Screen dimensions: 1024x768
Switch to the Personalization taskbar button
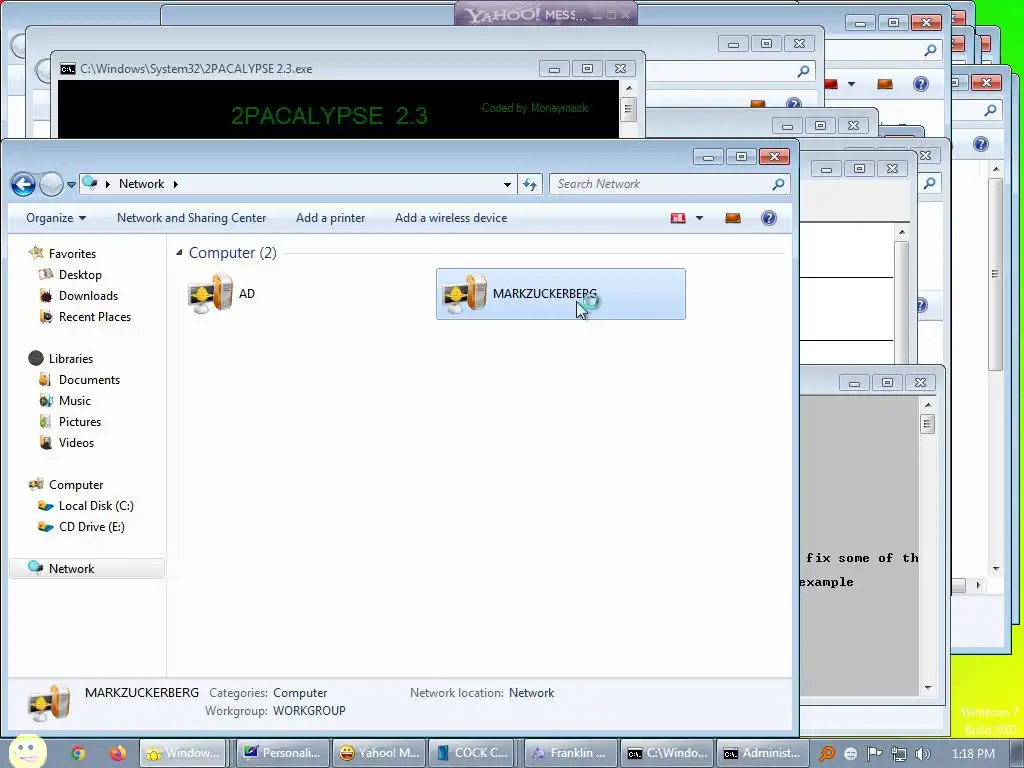coord(281,753)
